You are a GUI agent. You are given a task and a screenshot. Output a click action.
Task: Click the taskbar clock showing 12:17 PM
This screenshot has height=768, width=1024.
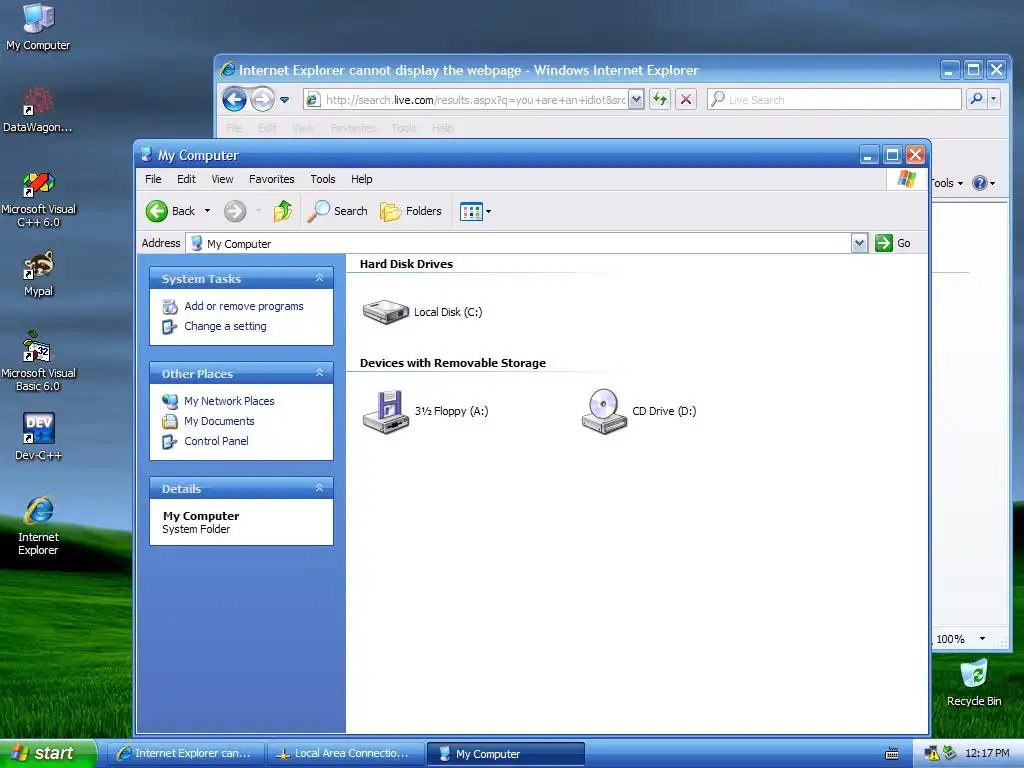point(987,753)
